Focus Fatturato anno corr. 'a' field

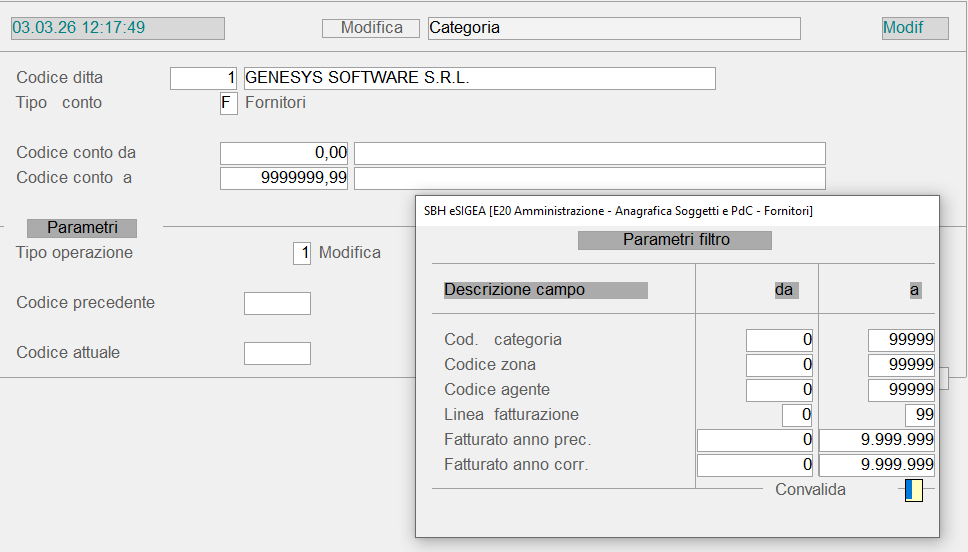point(877,465)
